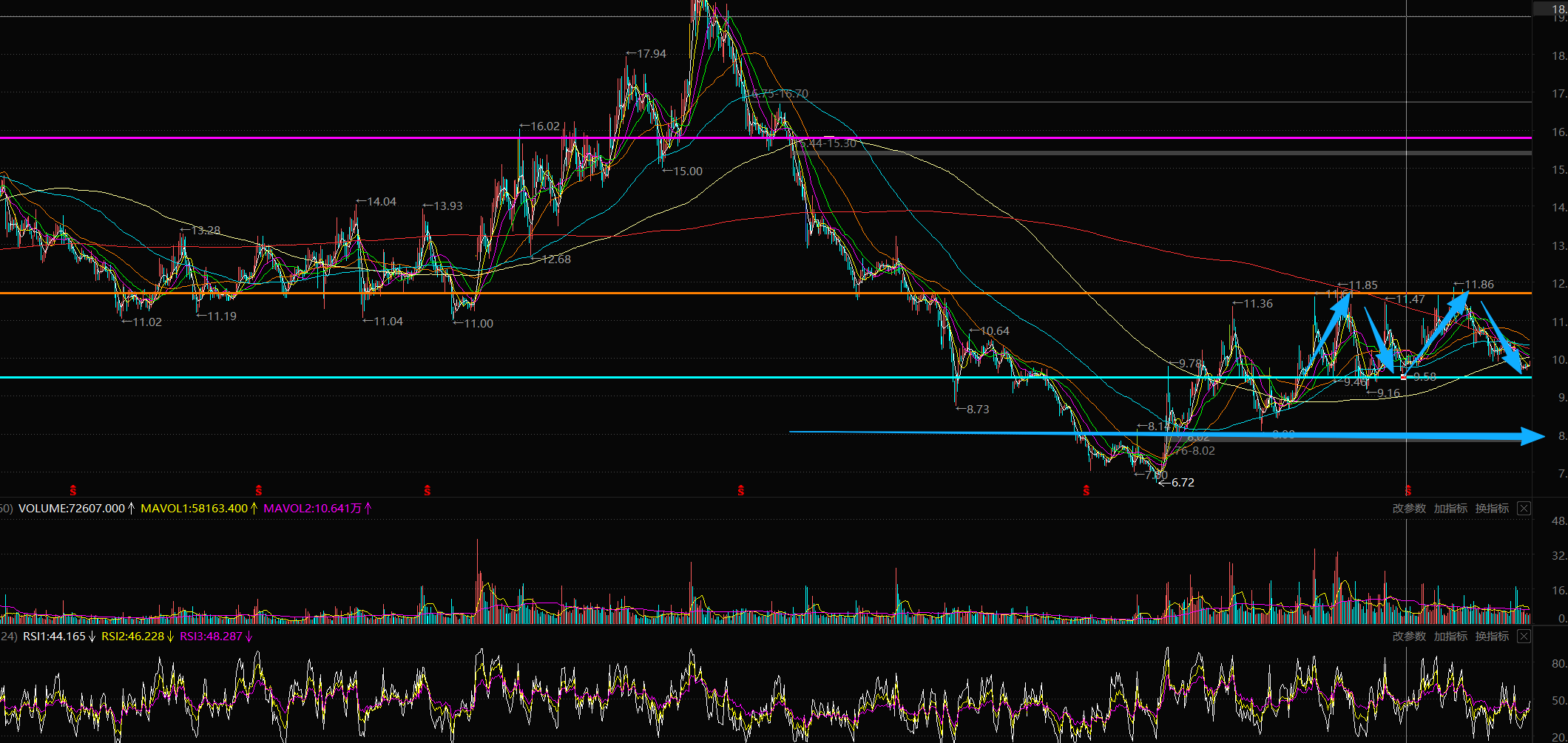Click 换指标 in the VOLUME panel
Screen dimensions: 1568x743
tap(1492, 509)
